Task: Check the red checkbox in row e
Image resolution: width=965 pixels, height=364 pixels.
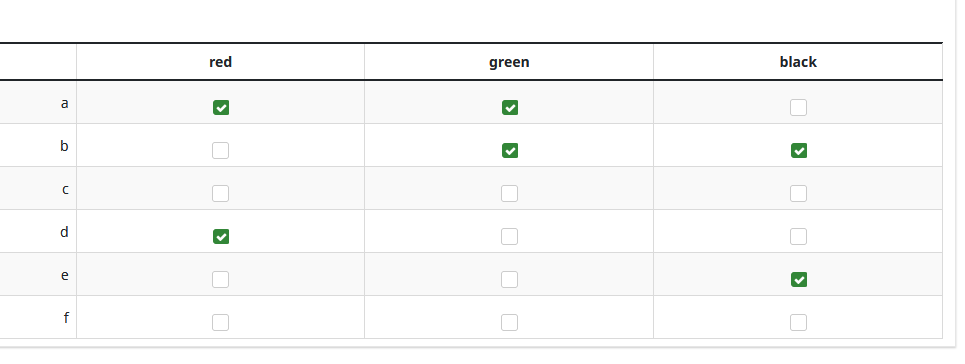Action: 220,280
